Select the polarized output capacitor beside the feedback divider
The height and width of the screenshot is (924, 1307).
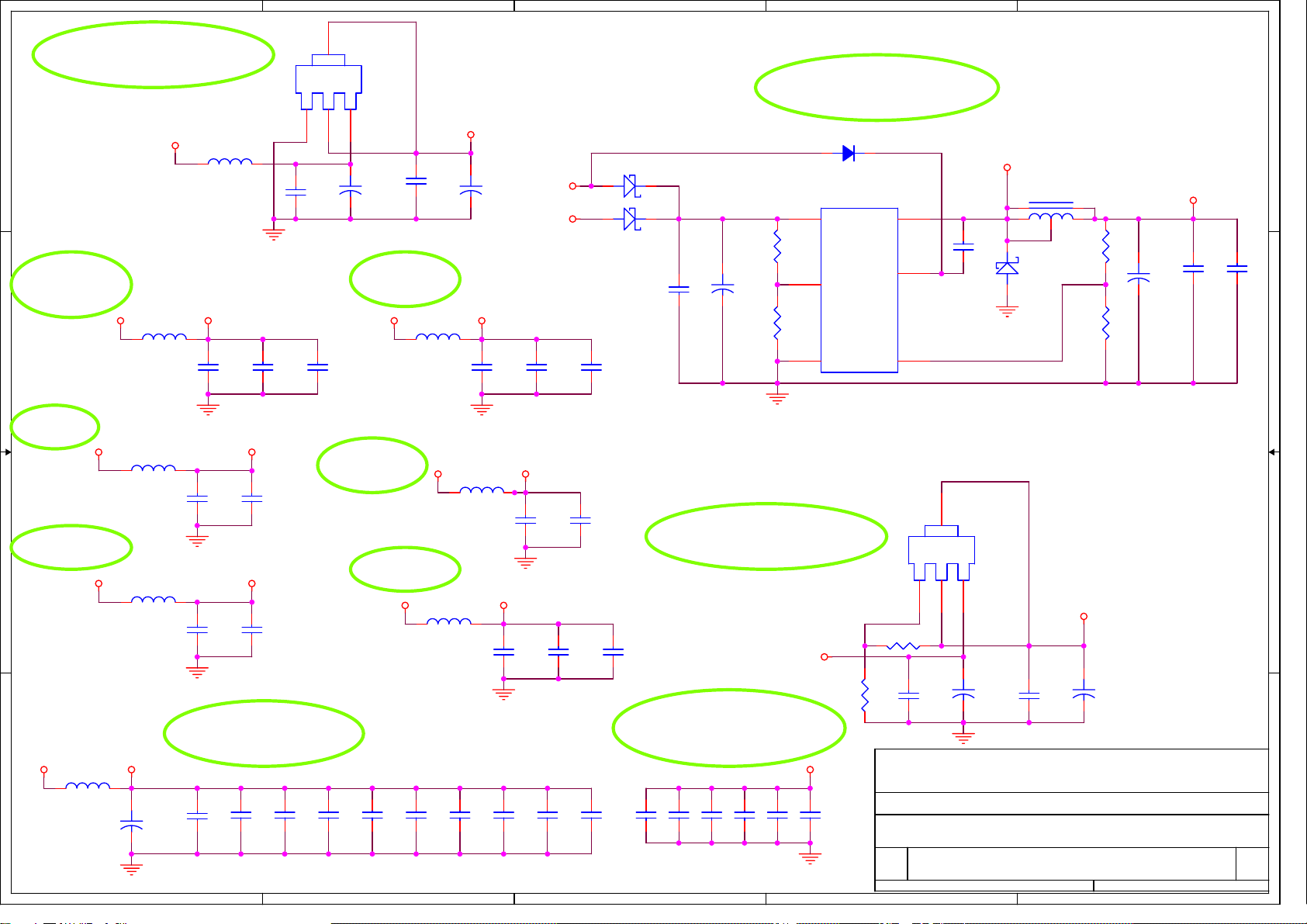[x=1139, y=277]
